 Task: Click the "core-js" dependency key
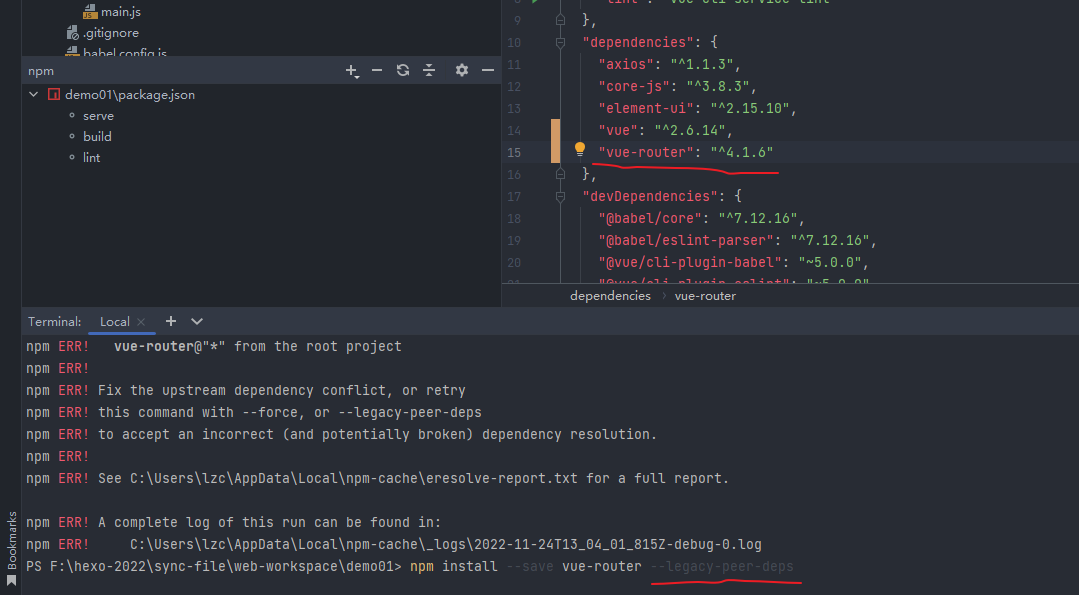[x=634, y=87]
